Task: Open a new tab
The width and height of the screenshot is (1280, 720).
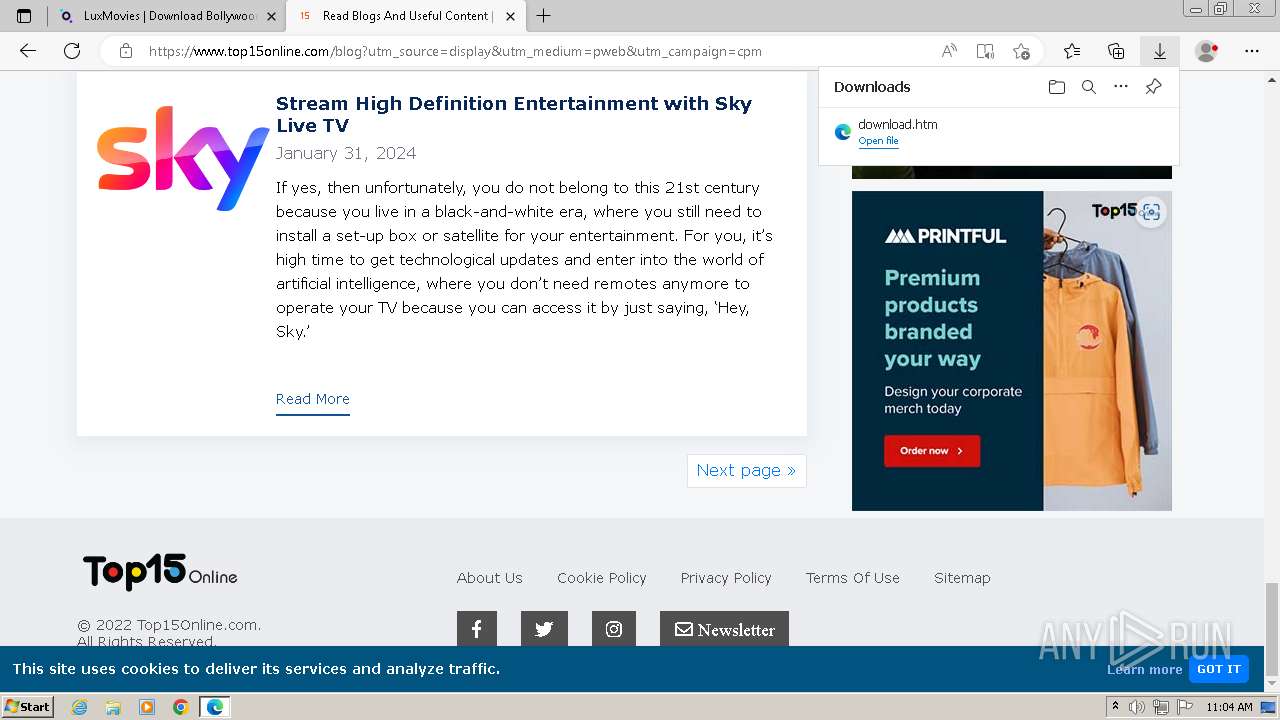Action: [x=543, y=16]
